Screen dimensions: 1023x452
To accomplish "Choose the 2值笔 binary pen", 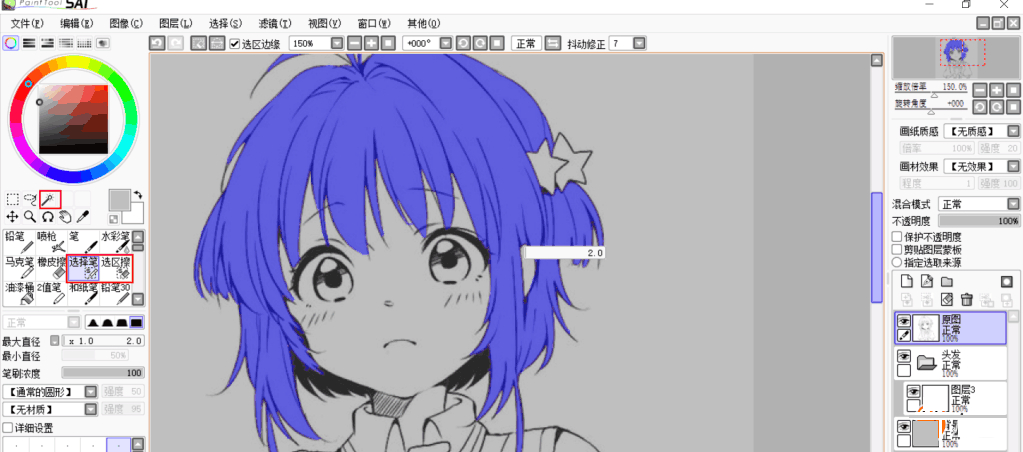I will [51, 294].
